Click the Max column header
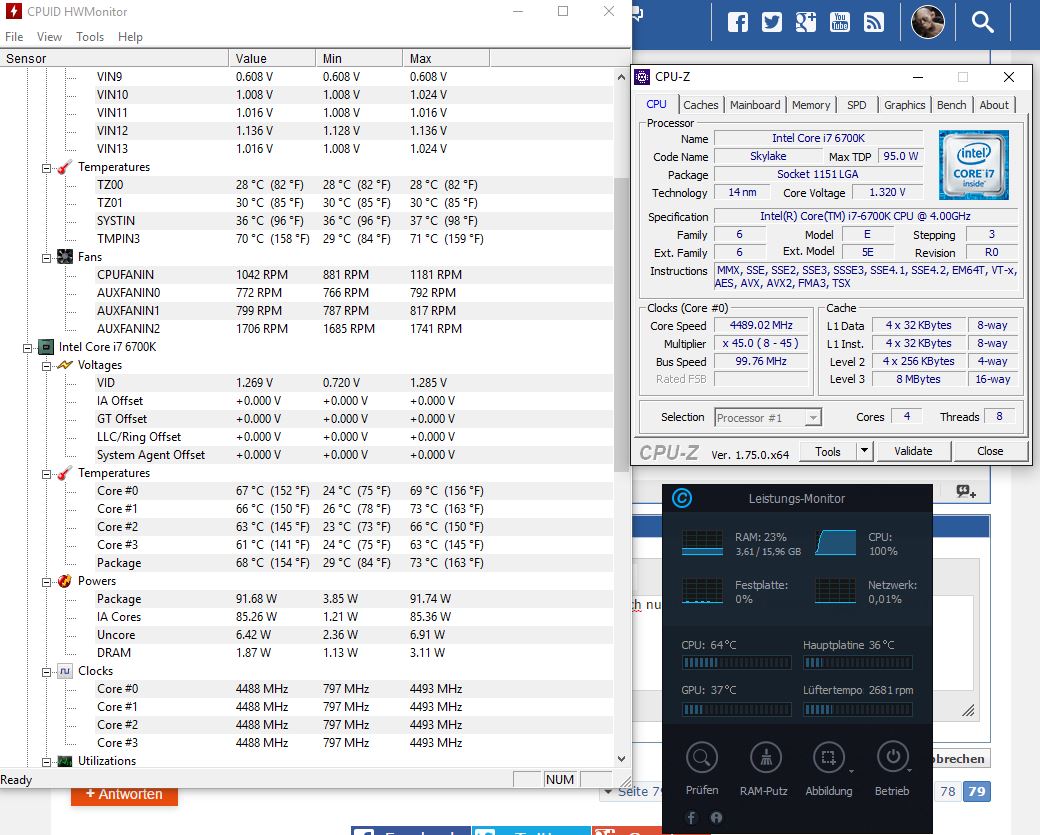1040x835 pixels. click(x=446, y=58)
